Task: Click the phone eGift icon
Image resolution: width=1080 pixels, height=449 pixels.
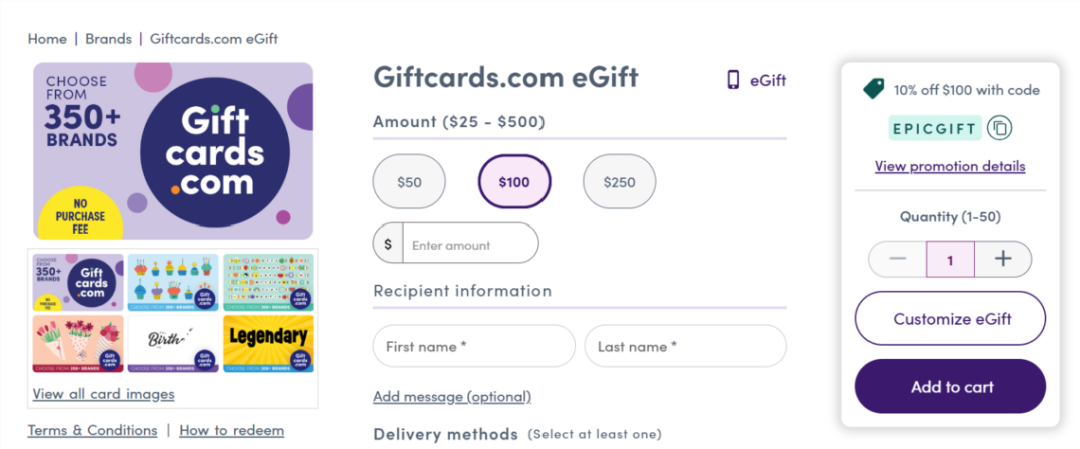Action: pos(734,80)
